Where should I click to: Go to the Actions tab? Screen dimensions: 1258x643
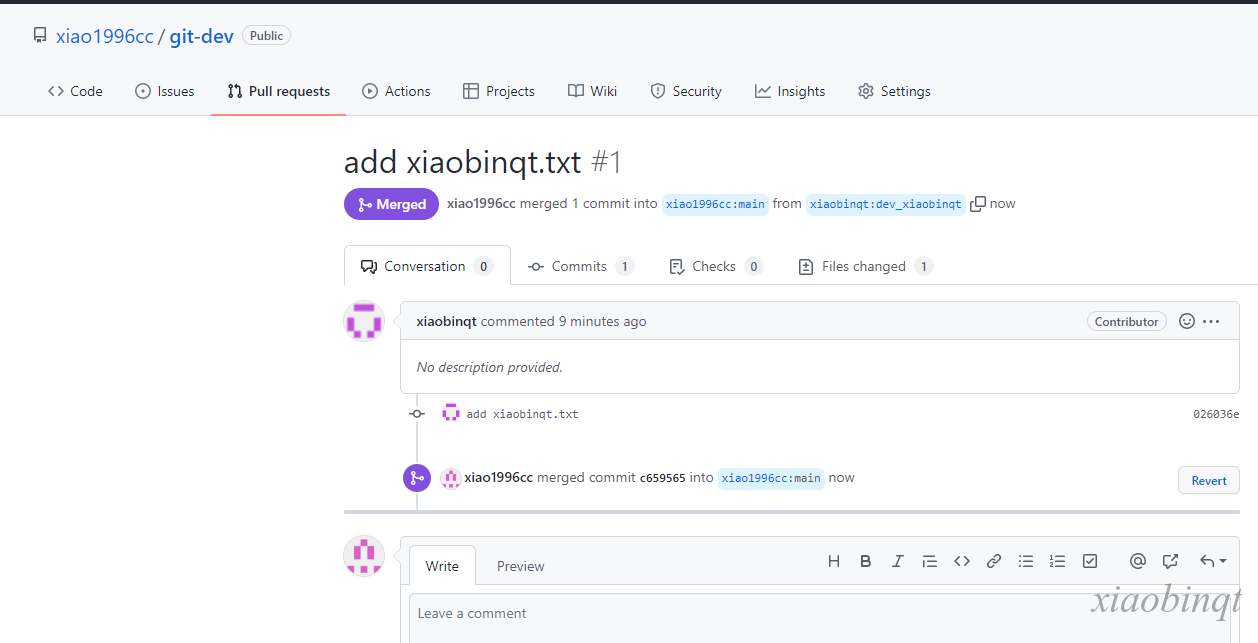pos(396,91)
